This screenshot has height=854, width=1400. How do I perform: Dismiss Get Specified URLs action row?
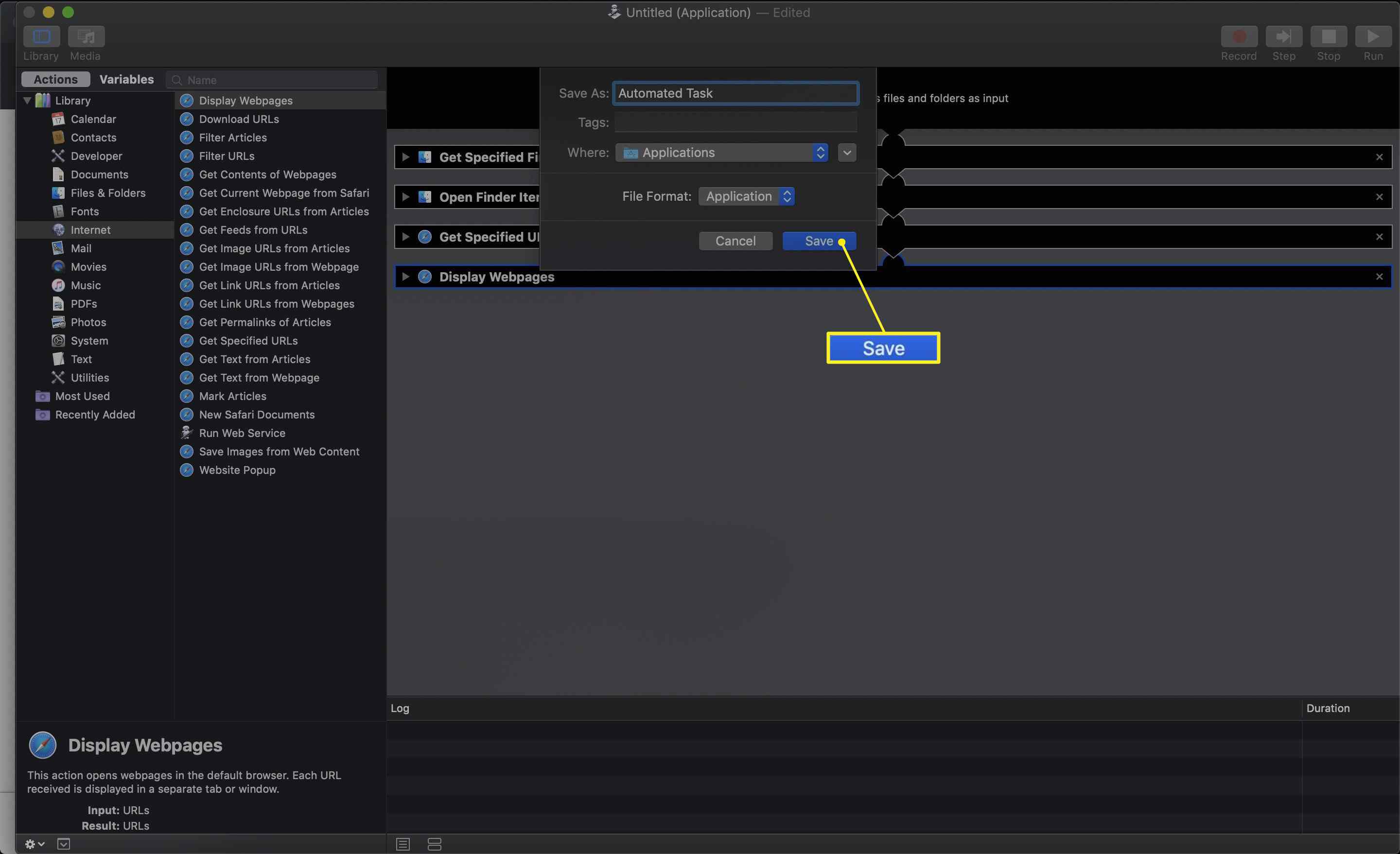(1380, 236)
